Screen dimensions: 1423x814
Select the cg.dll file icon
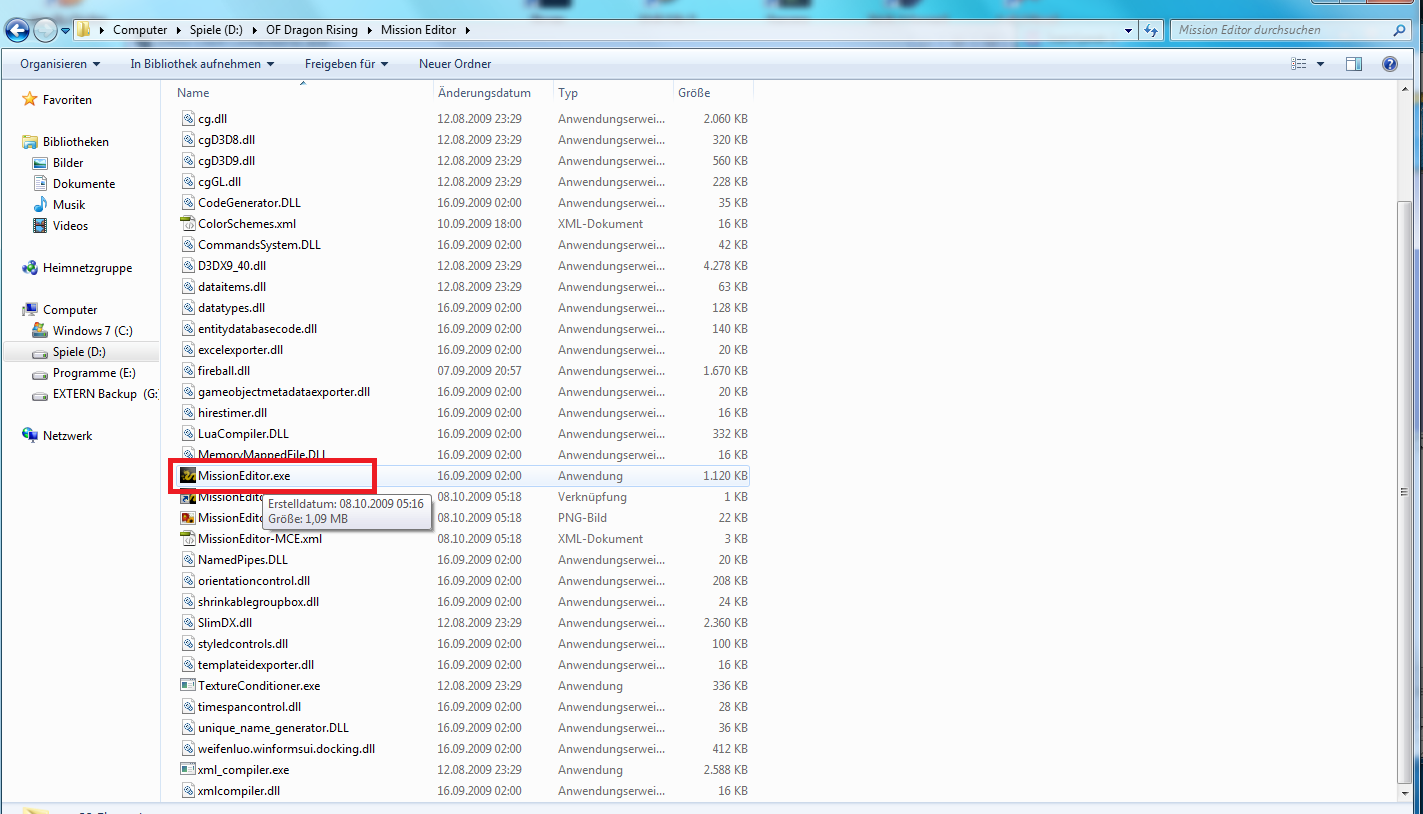188,119
